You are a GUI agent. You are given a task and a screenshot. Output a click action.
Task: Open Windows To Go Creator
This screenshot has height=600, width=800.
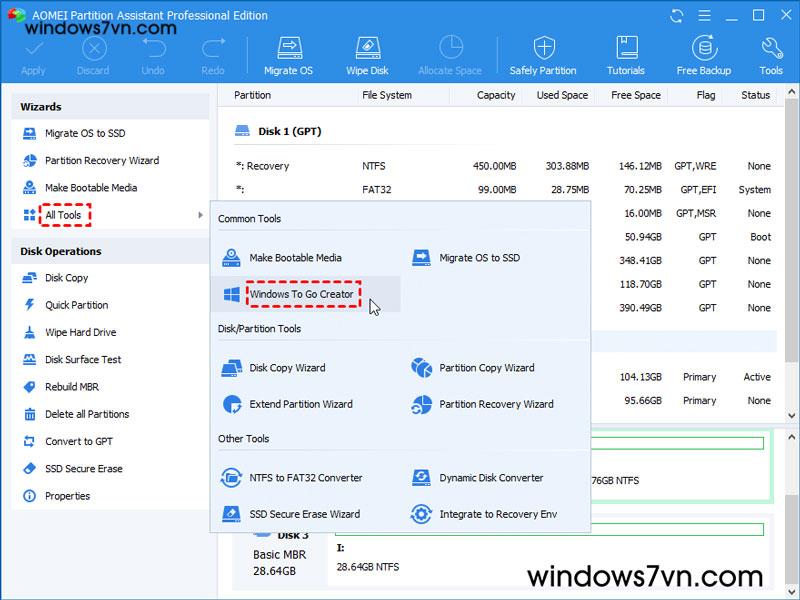click(302, 294)
